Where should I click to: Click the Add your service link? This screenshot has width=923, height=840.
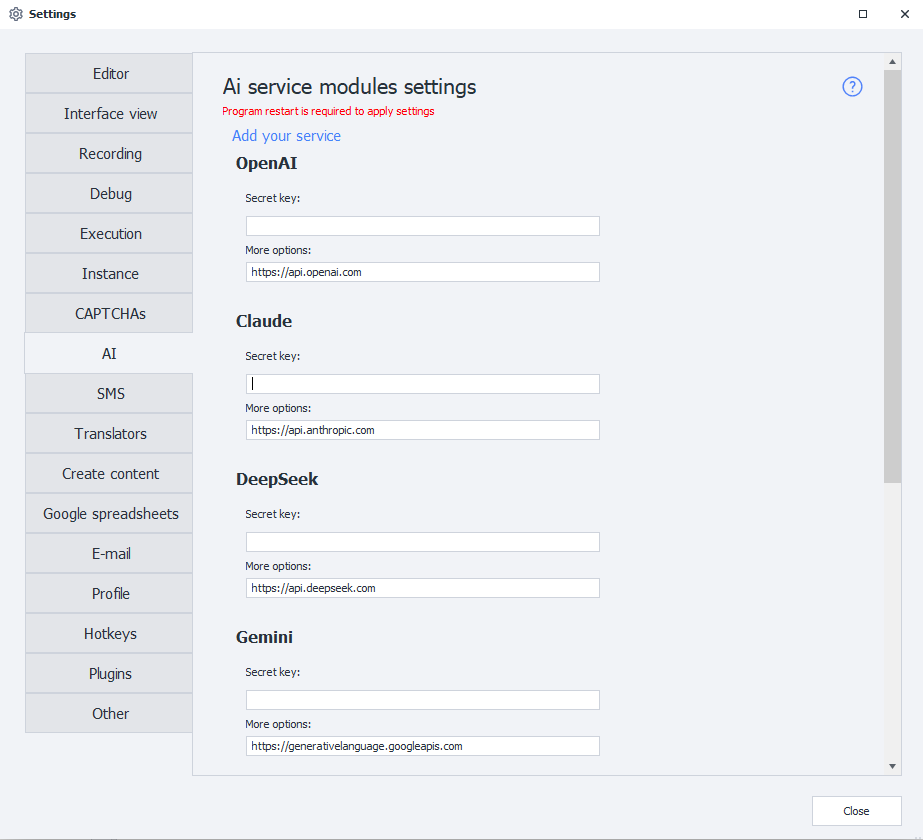pyautogui.click(x=286, y=136)
